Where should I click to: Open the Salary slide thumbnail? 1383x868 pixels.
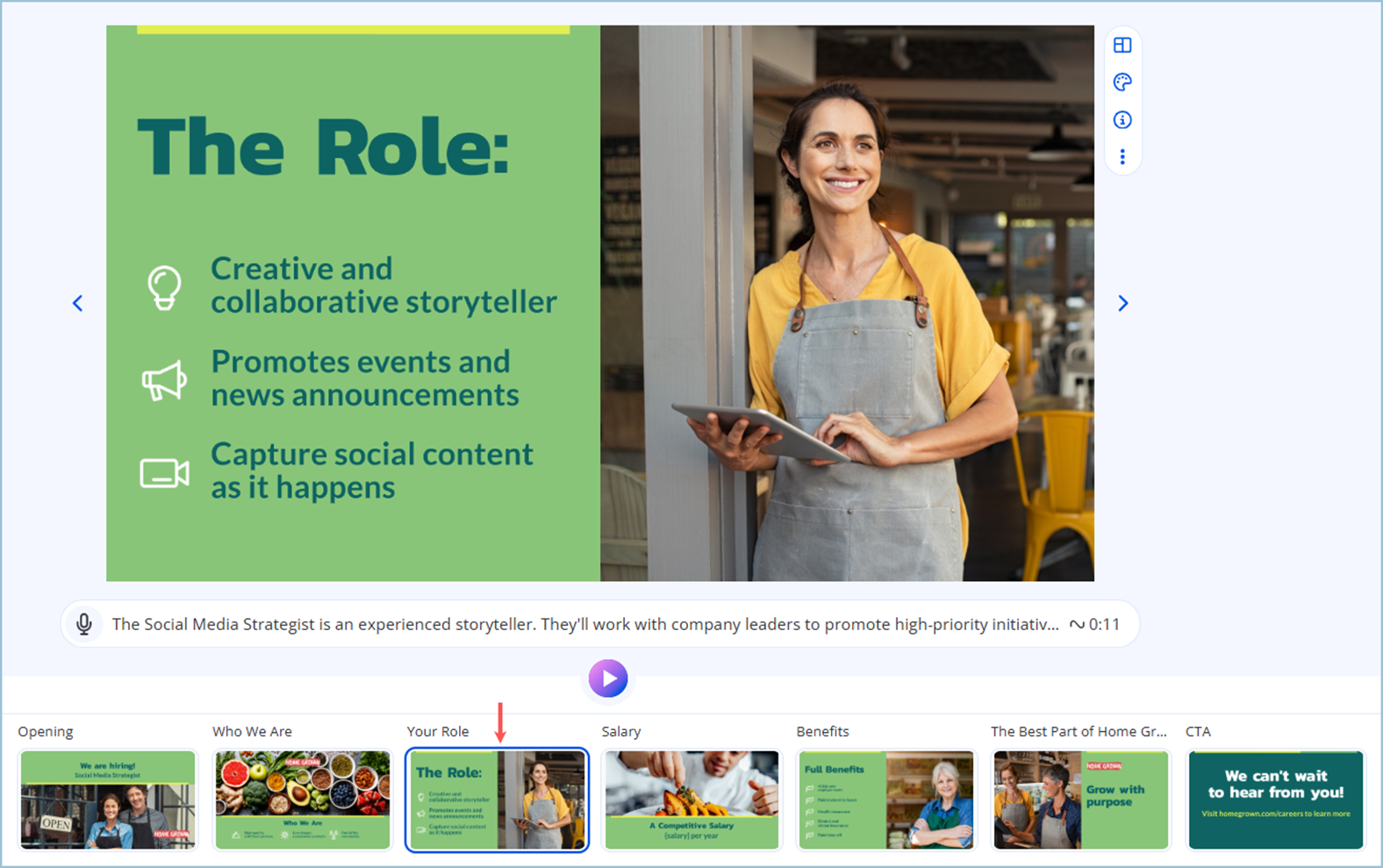click(691, 800)
